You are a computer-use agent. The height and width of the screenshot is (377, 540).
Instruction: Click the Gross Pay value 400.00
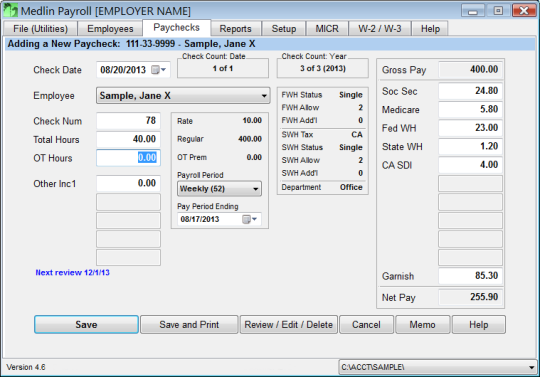point(470,70)
